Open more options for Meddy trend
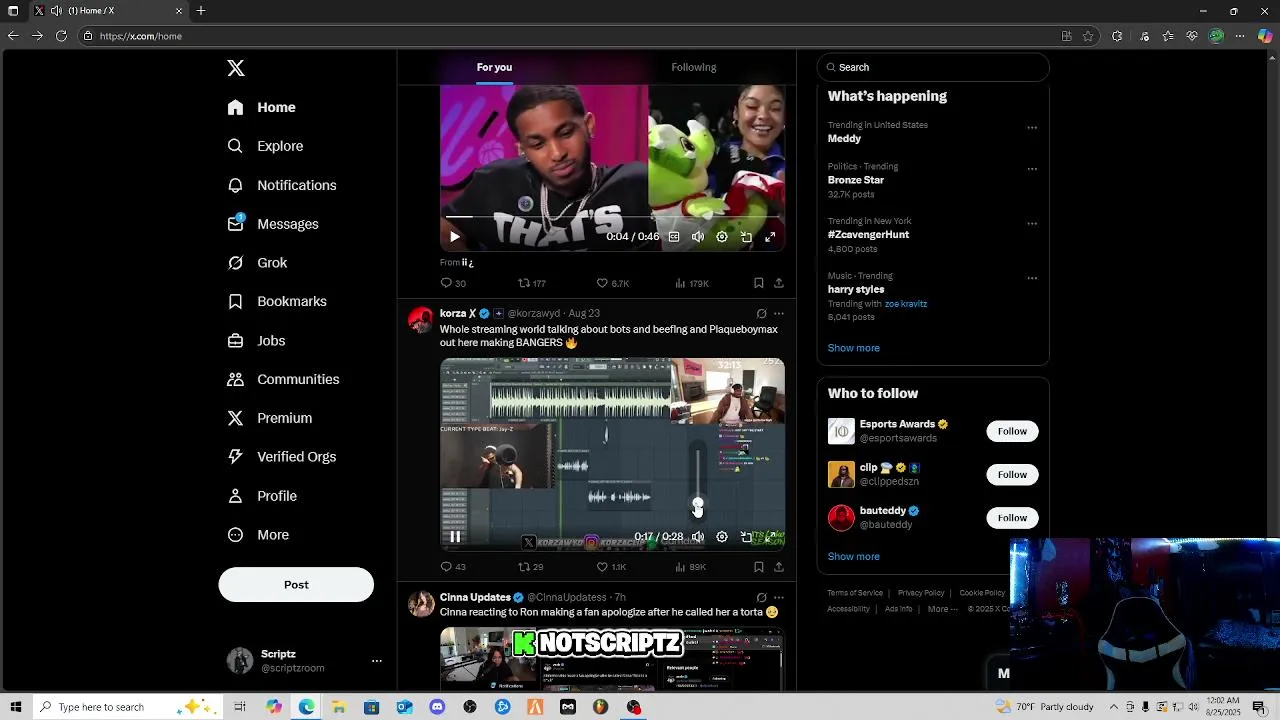The height and width of the screenshot is (720, 1280). pos(1032,127)
